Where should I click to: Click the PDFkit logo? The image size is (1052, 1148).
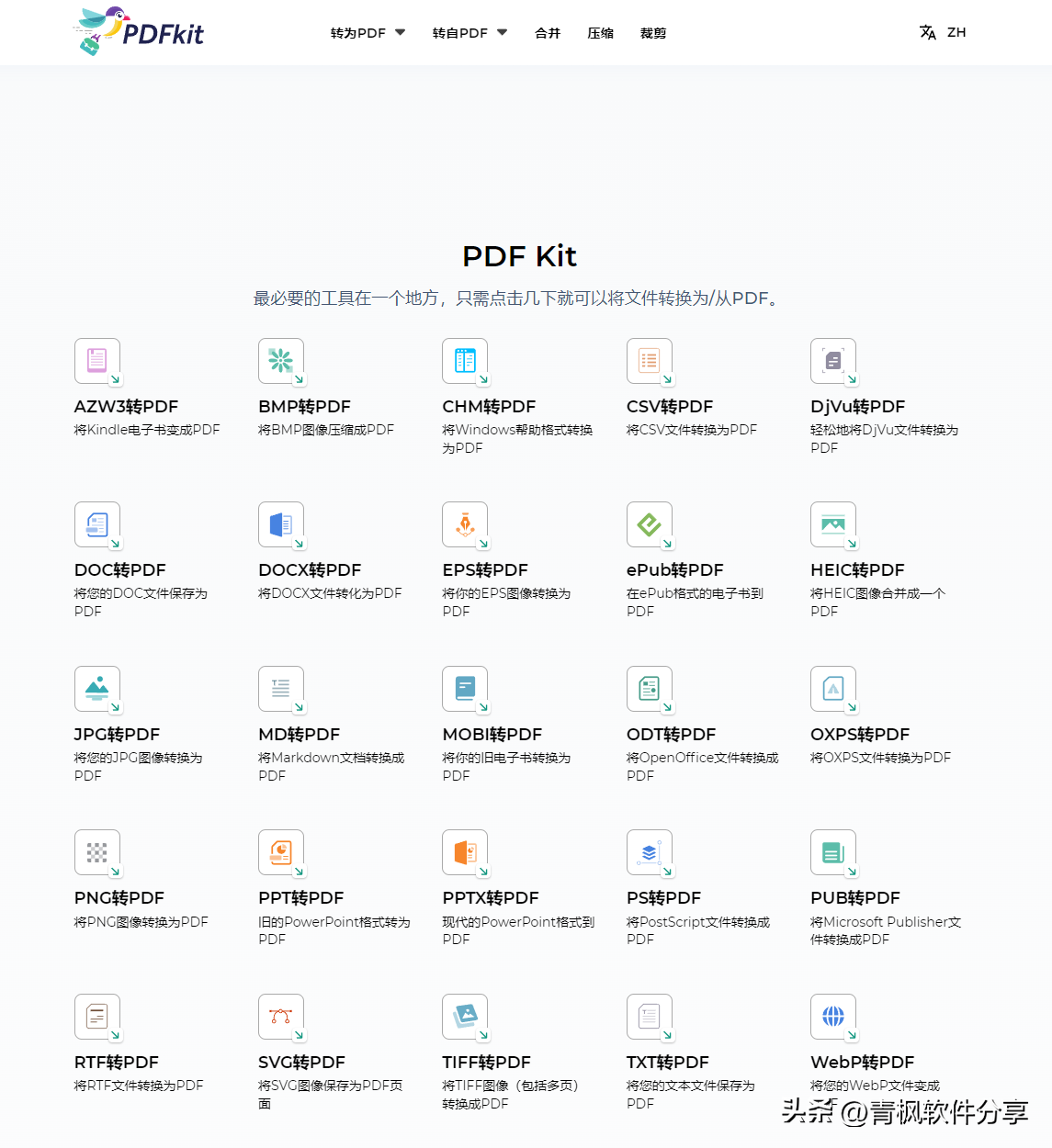tap(139, 31)
